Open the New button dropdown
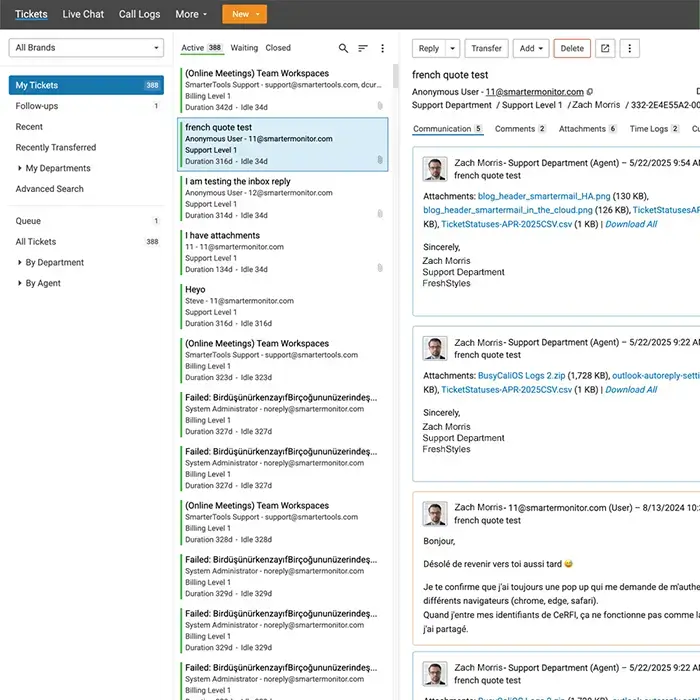Viewport: 700px width, 700px height. click(258, 14)
